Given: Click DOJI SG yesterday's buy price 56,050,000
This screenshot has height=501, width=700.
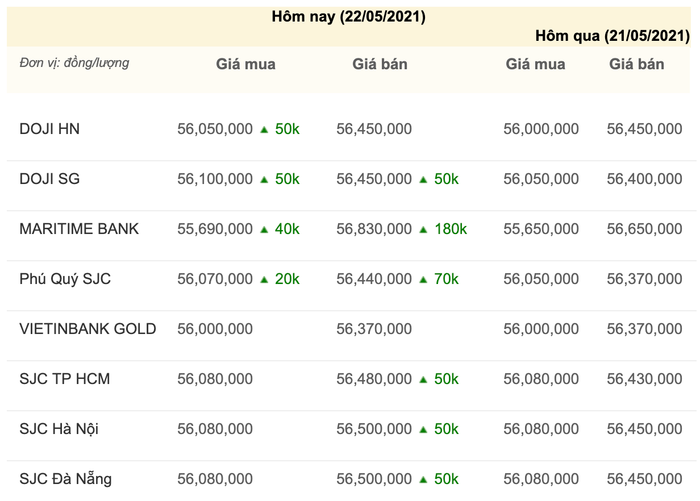Looking at the screenshot, I should (541, 179).
